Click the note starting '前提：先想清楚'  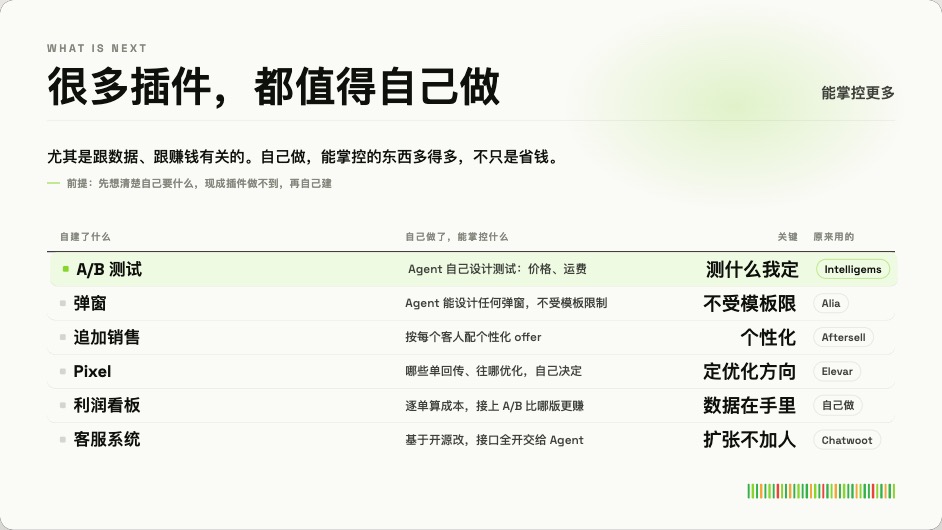click(x=199, y=183)
